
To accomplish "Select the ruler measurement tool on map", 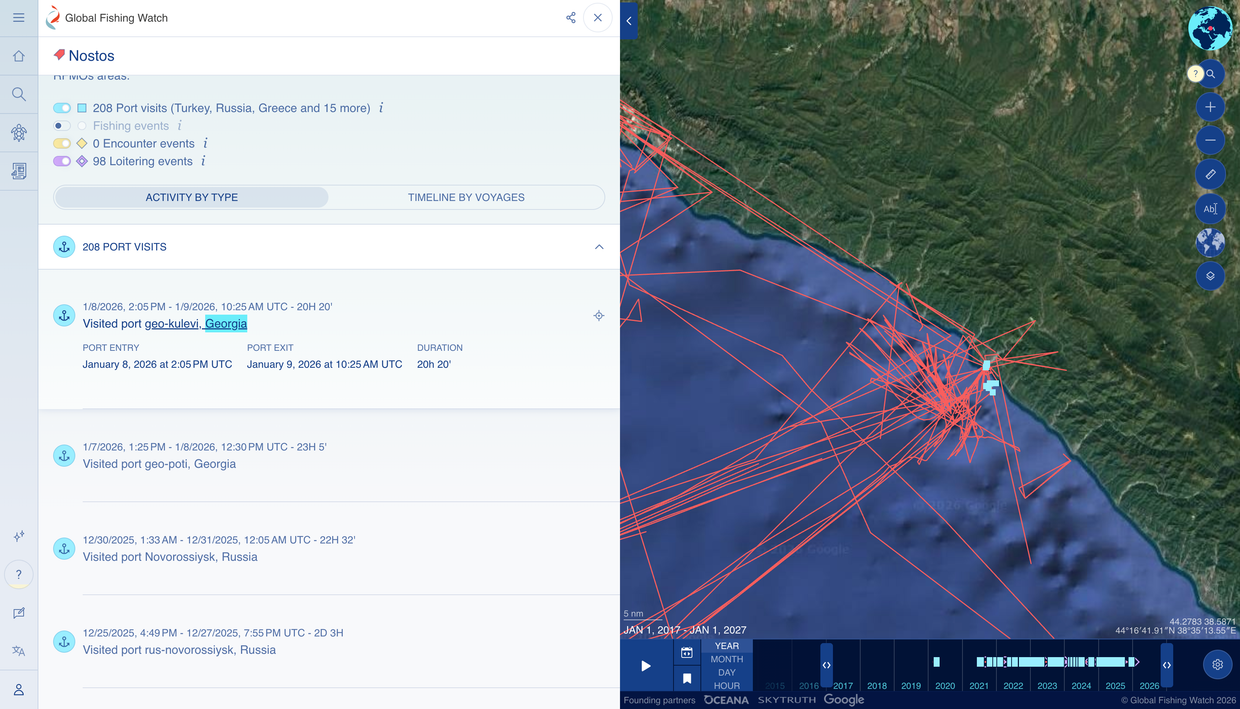I will point(1210,174).
